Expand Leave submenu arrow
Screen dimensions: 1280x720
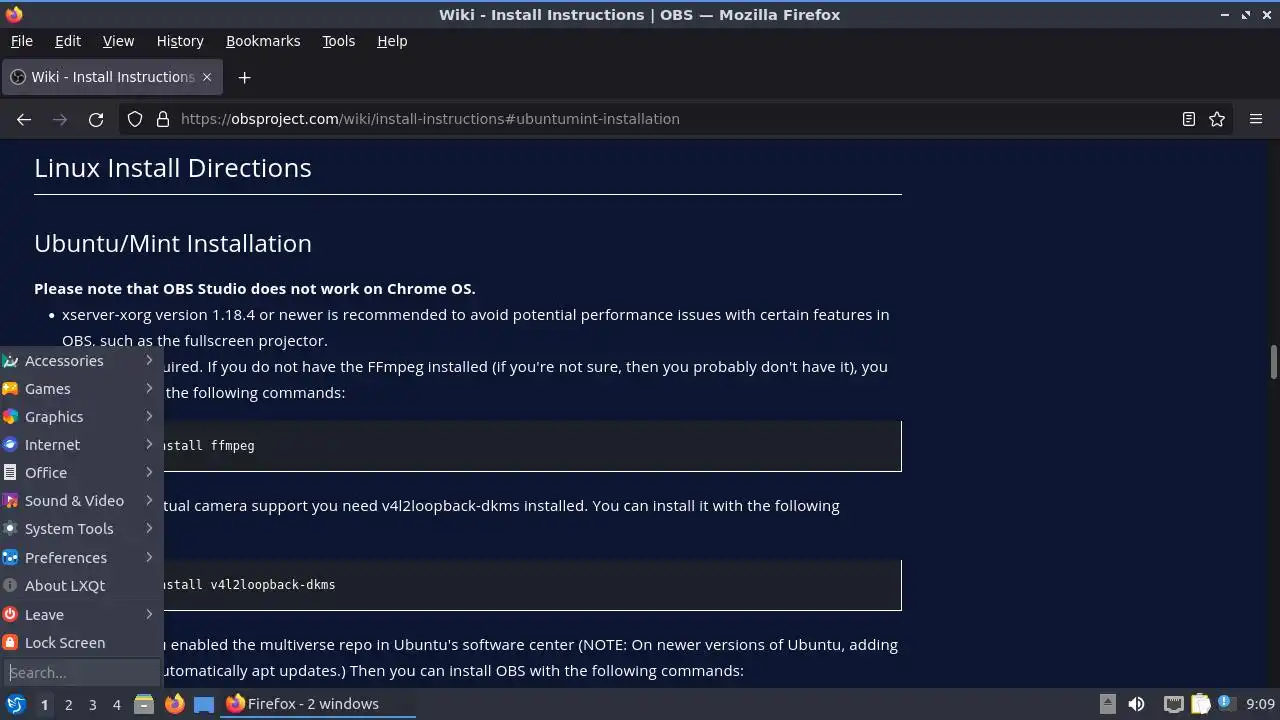point(149,615)
